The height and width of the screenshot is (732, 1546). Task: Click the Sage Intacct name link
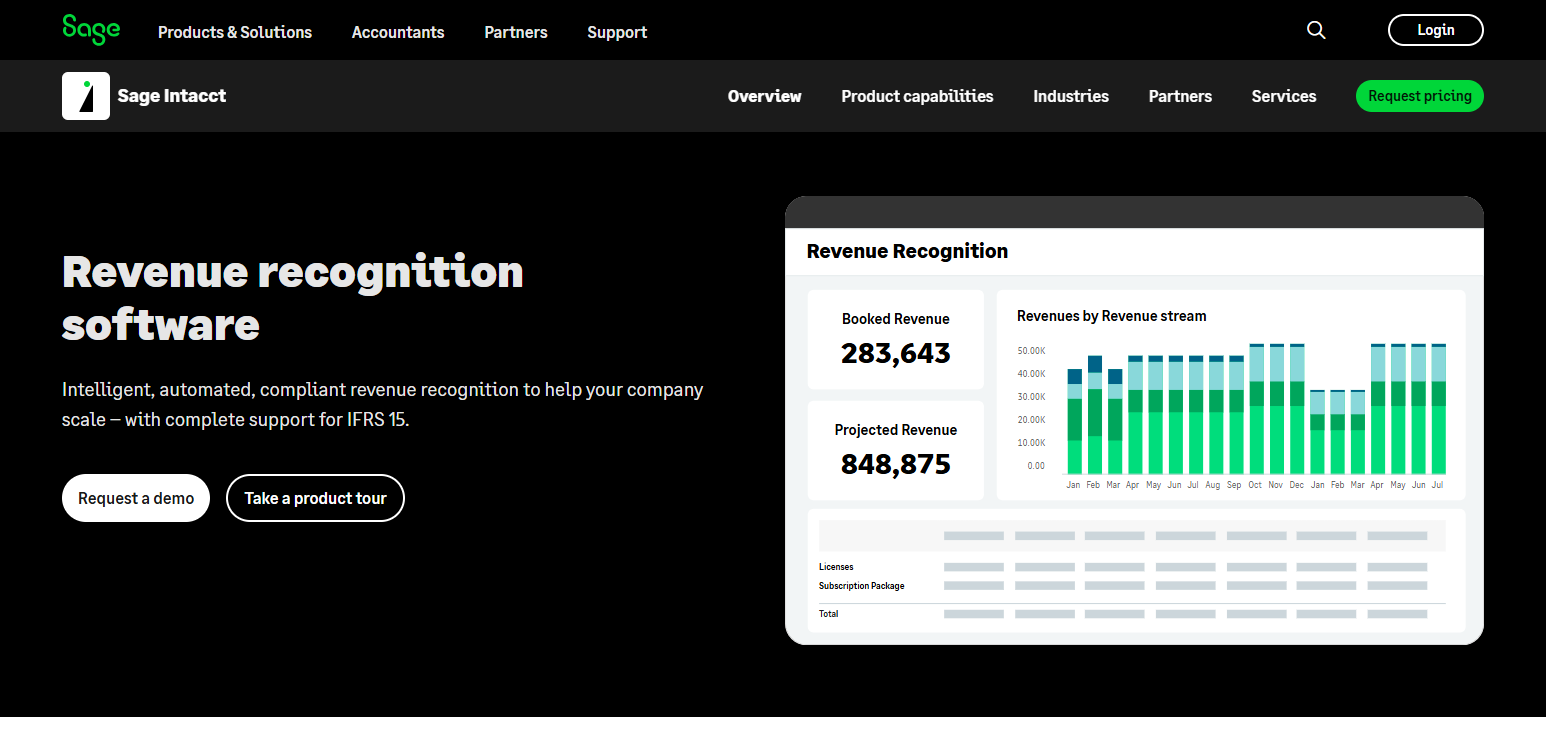click(x=172, y=96)
